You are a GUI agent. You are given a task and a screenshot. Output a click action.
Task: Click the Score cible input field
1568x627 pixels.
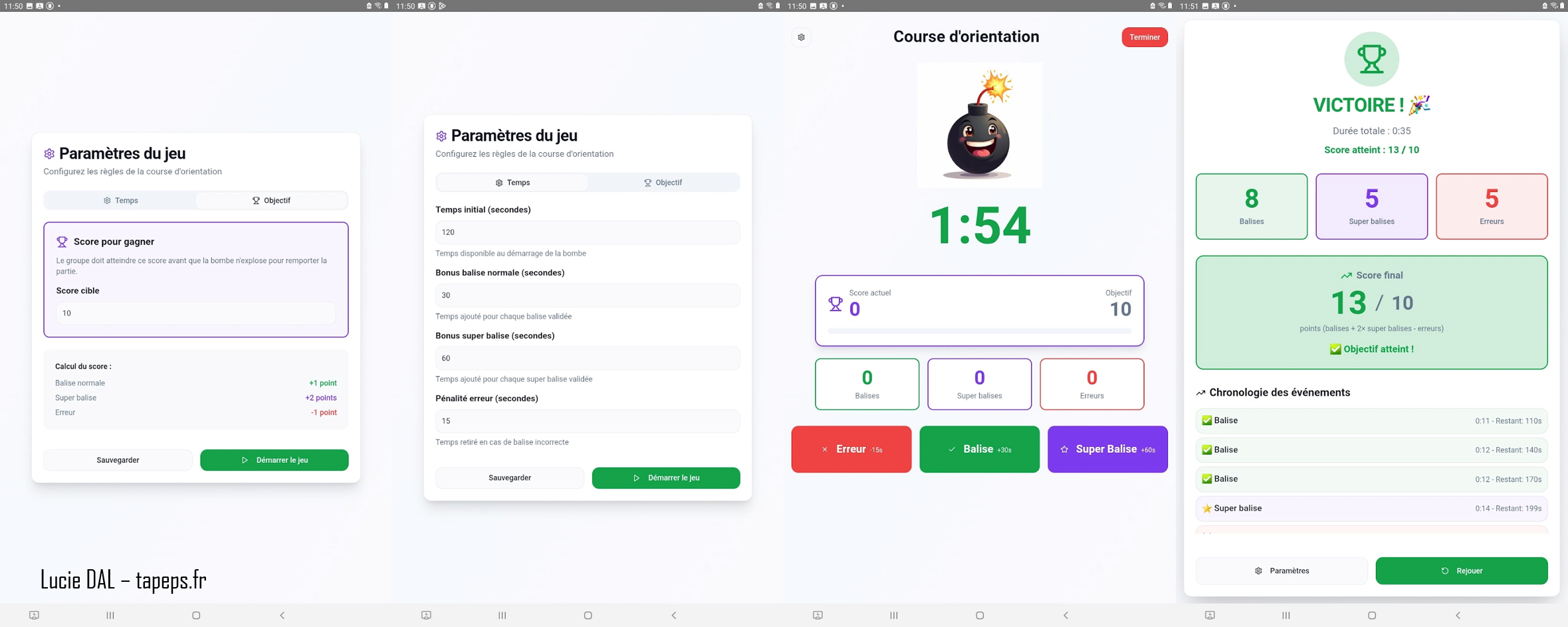click(x=195, y=313)
